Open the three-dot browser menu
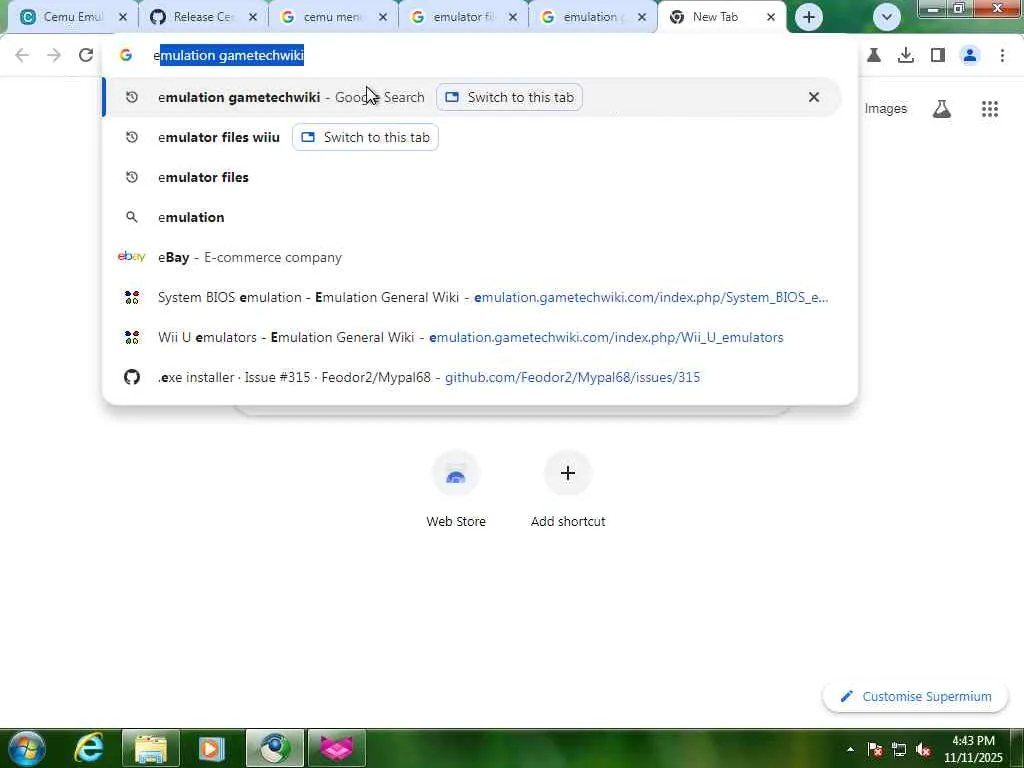The height and width of the screenshot is (768, 1024). [x=1002, y=56]
